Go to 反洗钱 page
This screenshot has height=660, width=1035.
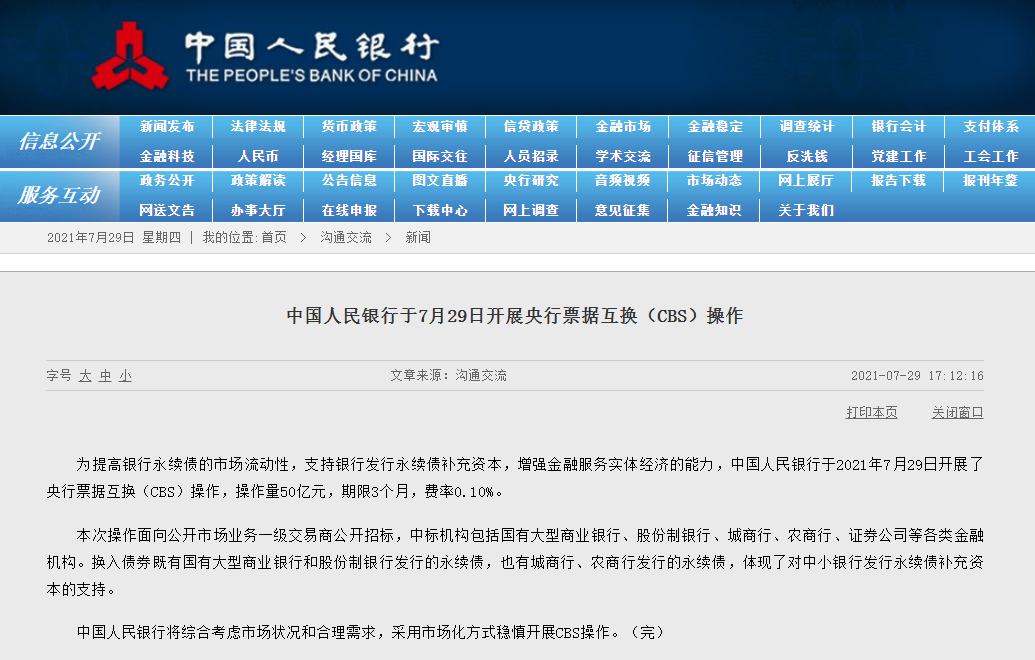pyautogui.click(x=807, y=156)
